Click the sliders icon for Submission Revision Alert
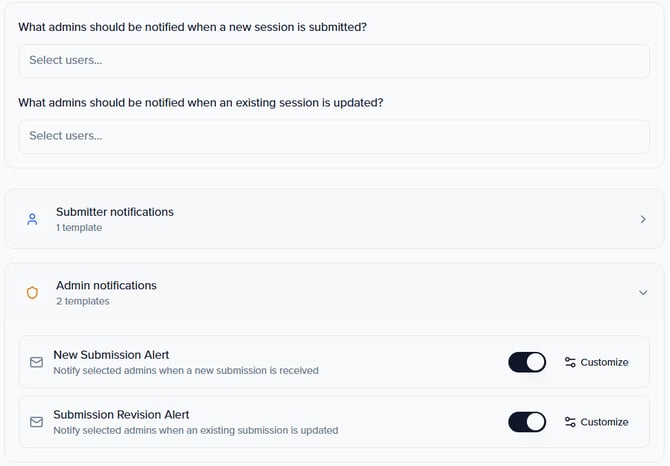 click(x=570, y=422)
